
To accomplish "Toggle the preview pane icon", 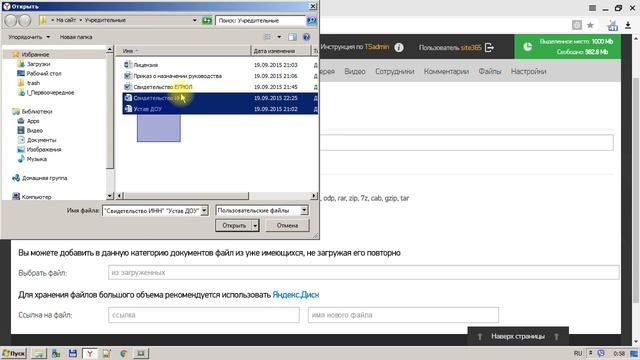I will 292,37.
